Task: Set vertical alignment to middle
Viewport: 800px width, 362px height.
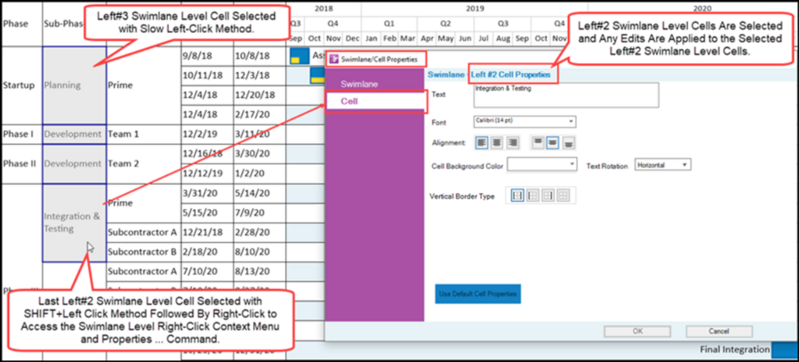Action: coord(553,143)
